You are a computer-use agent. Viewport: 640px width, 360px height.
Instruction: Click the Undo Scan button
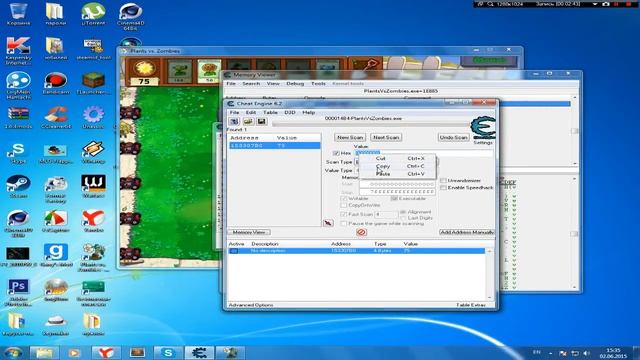point(453,138)
